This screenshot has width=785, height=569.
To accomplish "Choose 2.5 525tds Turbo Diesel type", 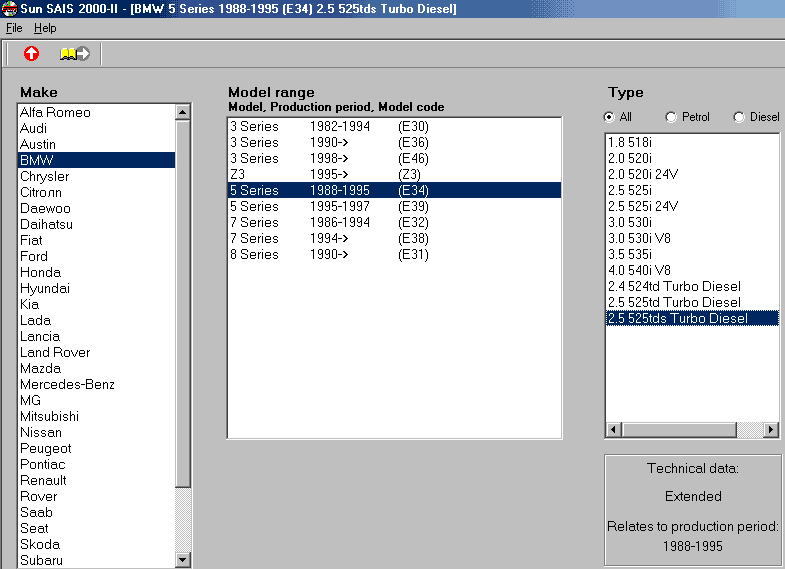I will (692, 318).
